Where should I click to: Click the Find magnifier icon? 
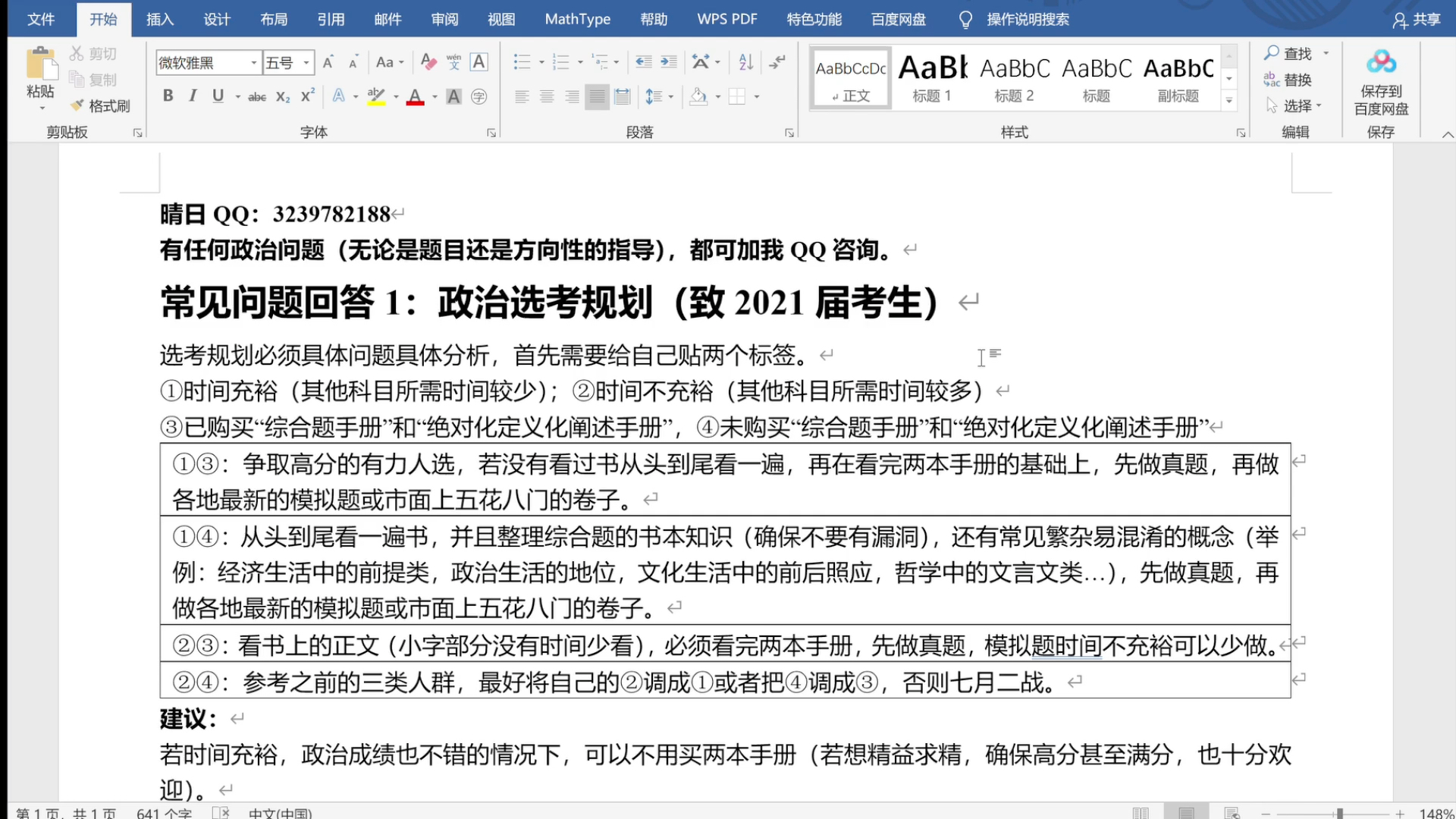pos(1272,53)
